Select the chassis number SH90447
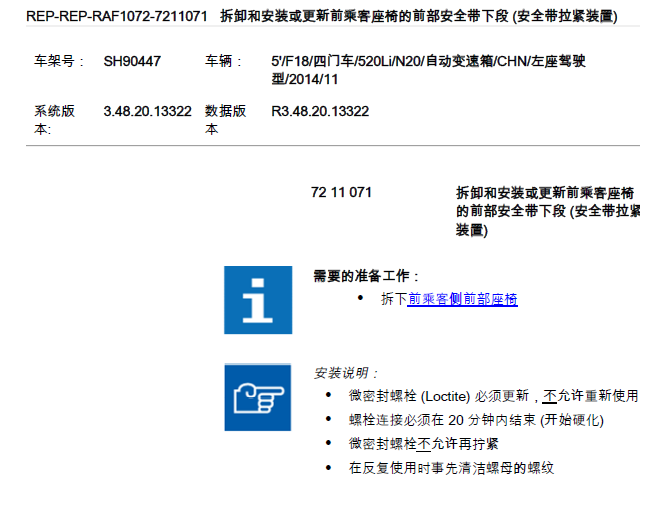Image resolution: width=657 pixels, height=521 pixels. [x=132, y=61]
